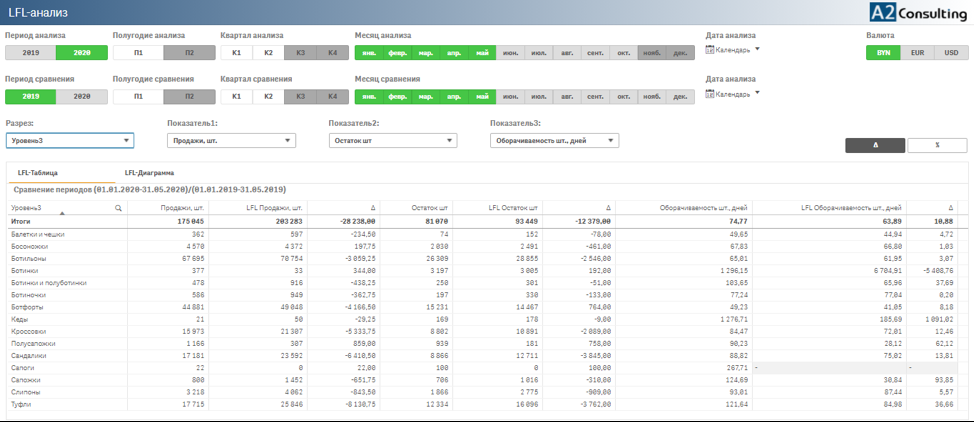Select 2019 in Период анализа
Screen dimensions: 974x422
pyautogui.click(x=30, y=53)
